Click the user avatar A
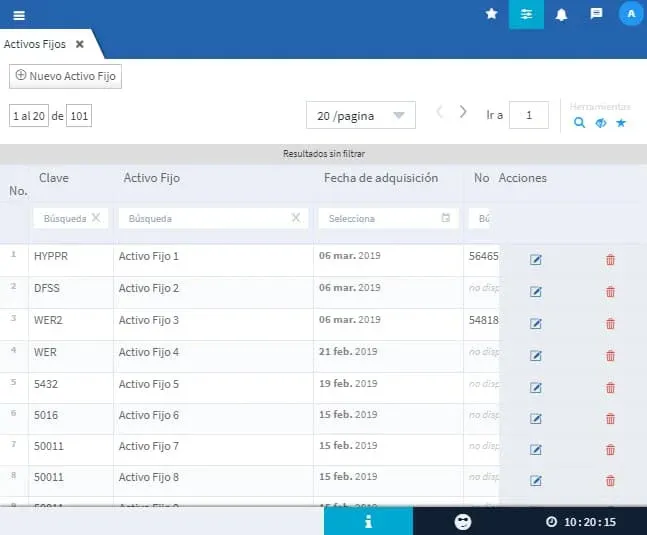Viewport: 647px width, 535px height. click(x=630, y=14)
